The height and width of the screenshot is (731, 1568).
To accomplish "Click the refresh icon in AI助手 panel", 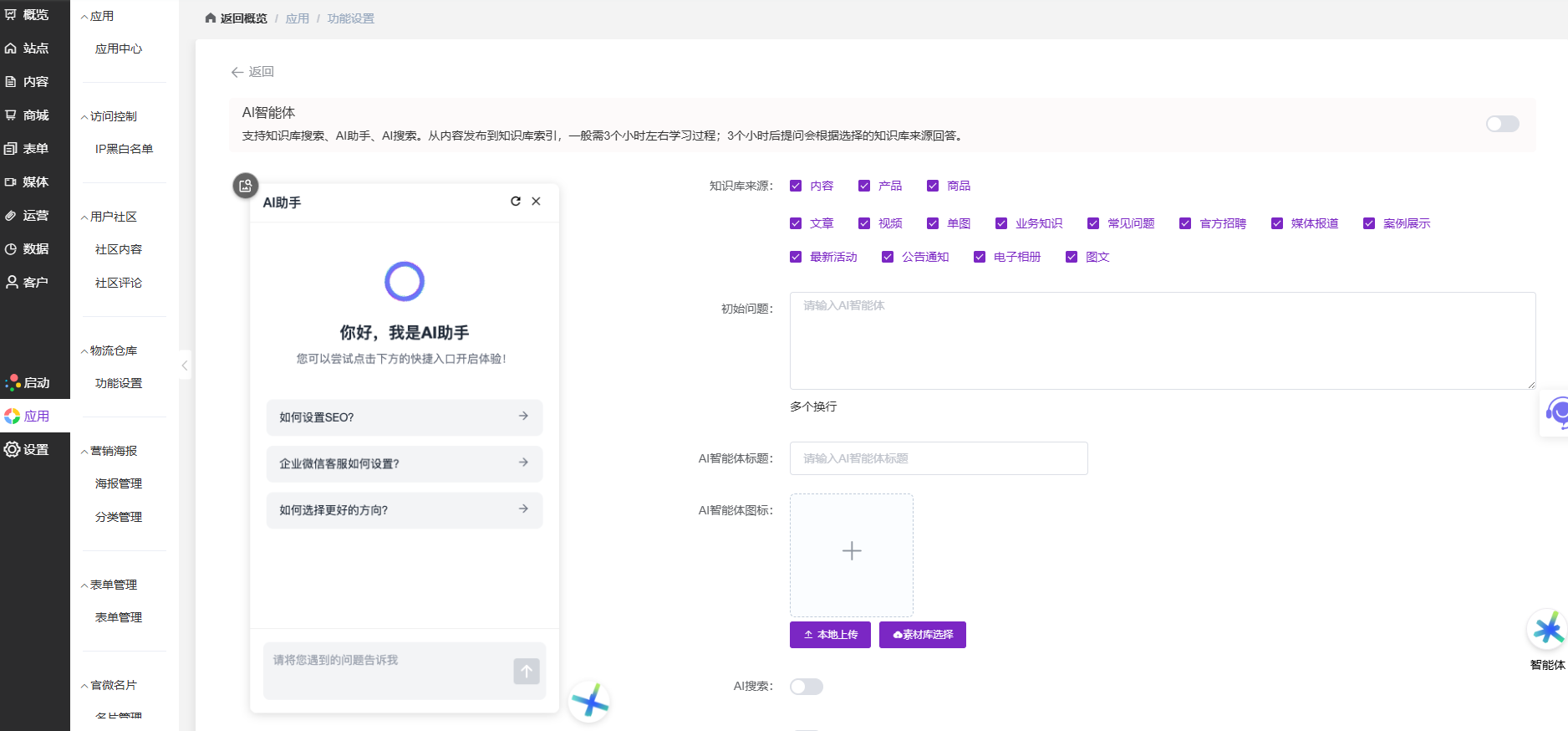I will pyautogui.click(x=516, y=202).
